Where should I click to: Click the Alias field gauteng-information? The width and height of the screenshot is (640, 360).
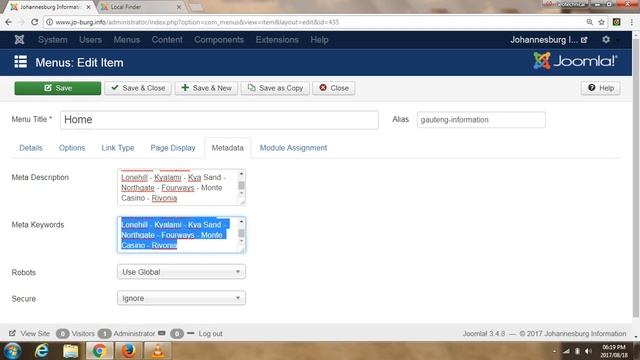[481, 120]
